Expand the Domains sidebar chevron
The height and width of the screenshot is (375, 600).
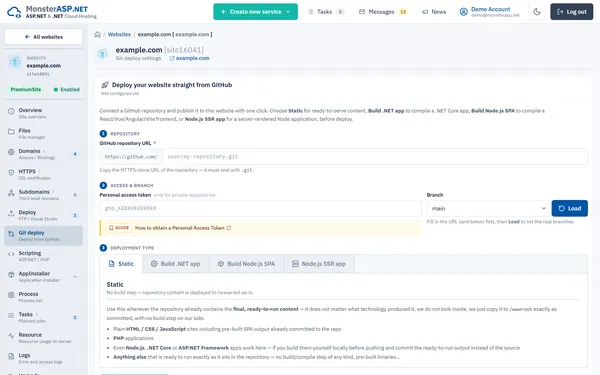pos(44,151)
